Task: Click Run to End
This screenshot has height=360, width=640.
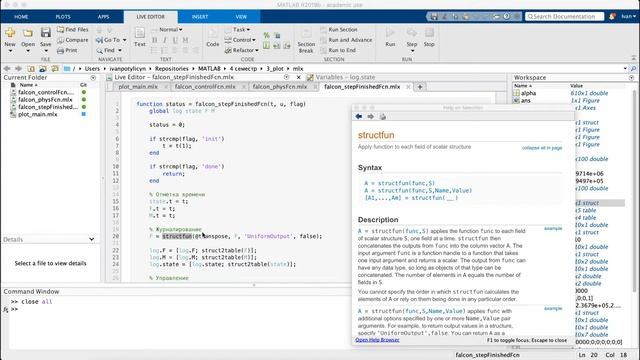Action: pyautogui.click(x=338, y=50)
